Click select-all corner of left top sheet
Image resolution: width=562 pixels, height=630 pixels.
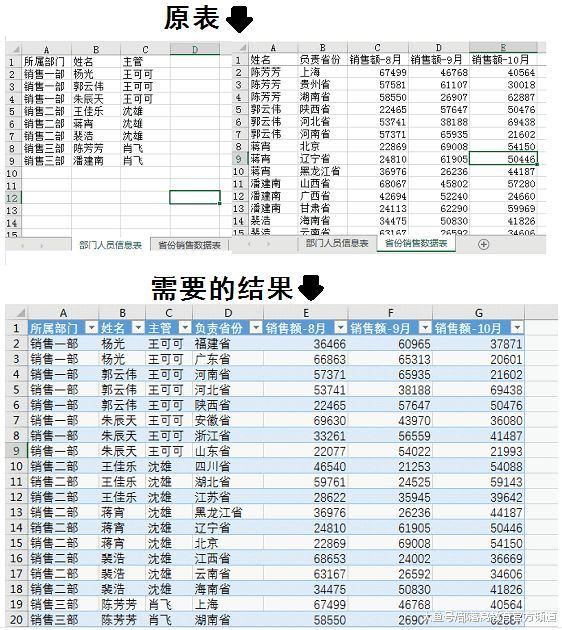pos(14,50)
